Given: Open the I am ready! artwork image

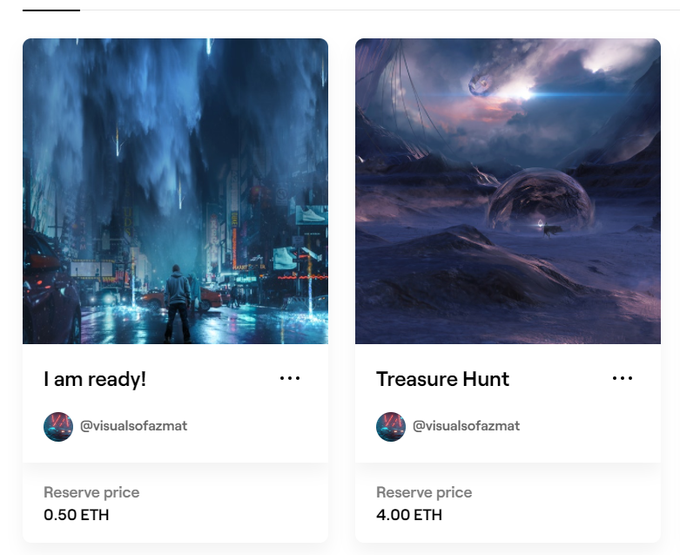Looking at the screenshot, I should pyautogui.click(x=175, y=191).
